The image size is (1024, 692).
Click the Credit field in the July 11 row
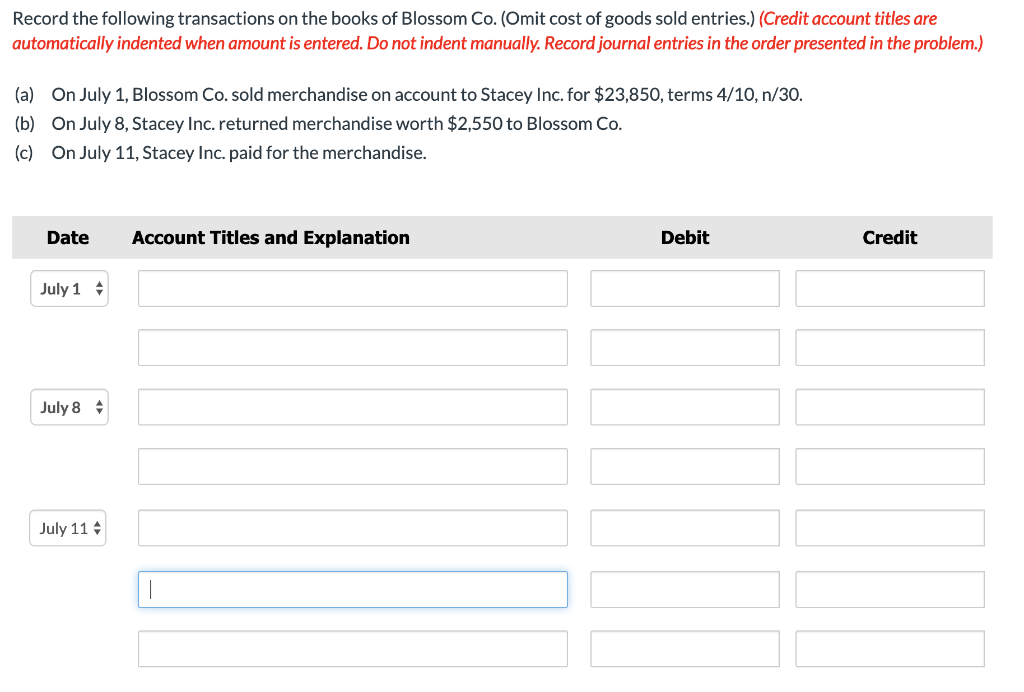889,528
